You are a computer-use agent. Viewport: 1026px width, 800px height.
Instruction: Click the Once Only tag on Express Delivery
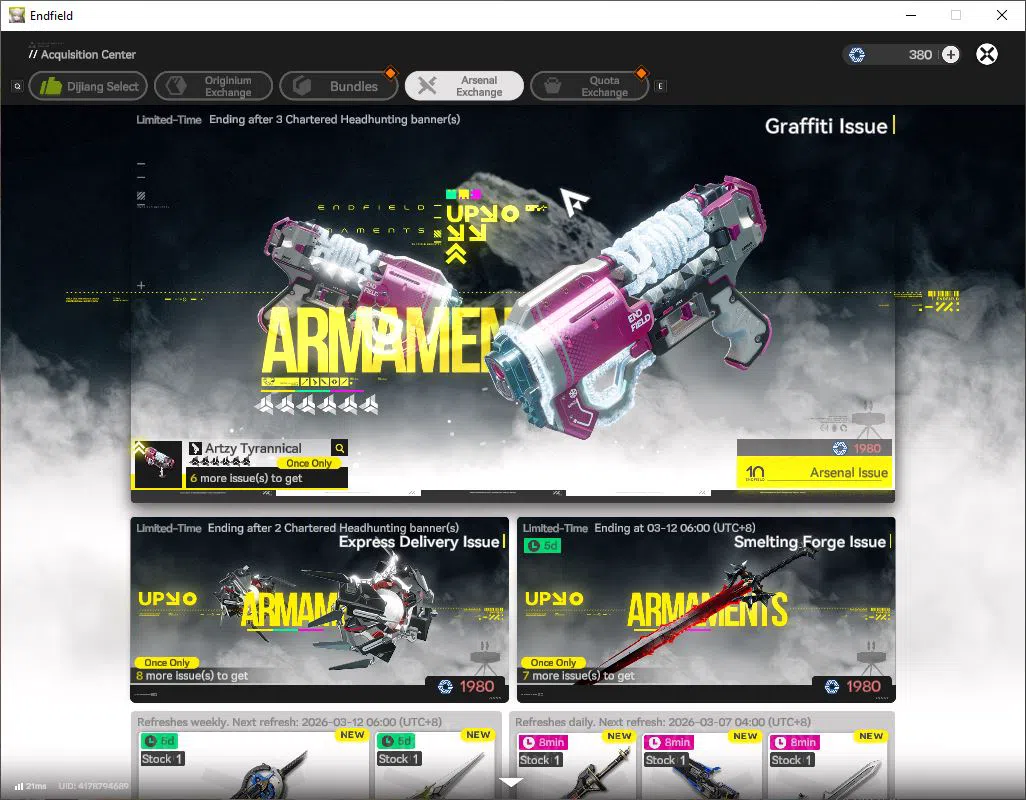click(167, 663)
